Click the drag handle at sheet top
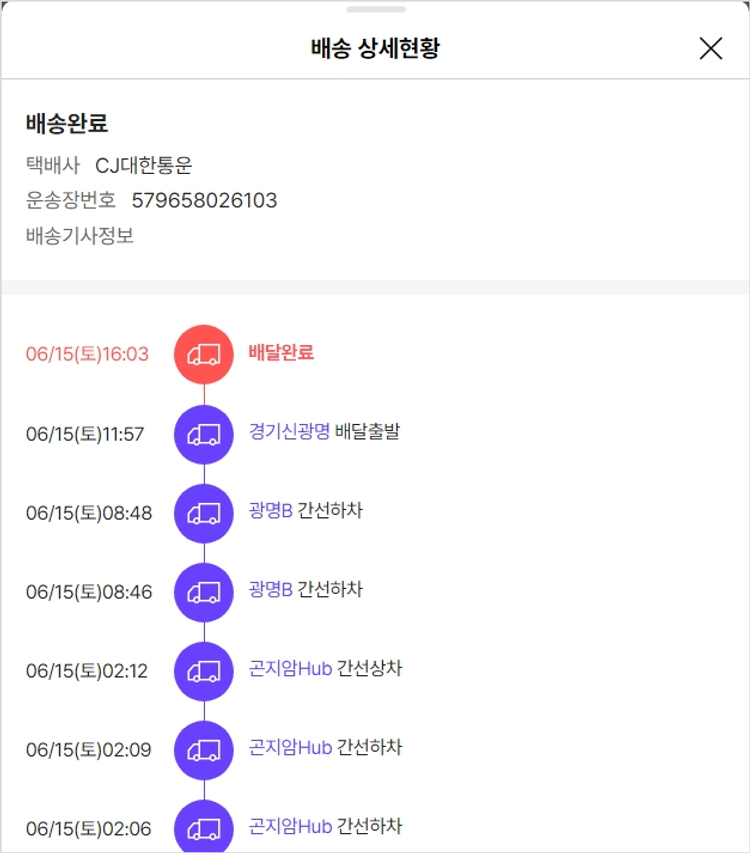Image resolution: width=750 pixels, height=853 pixels. point(375,9)
